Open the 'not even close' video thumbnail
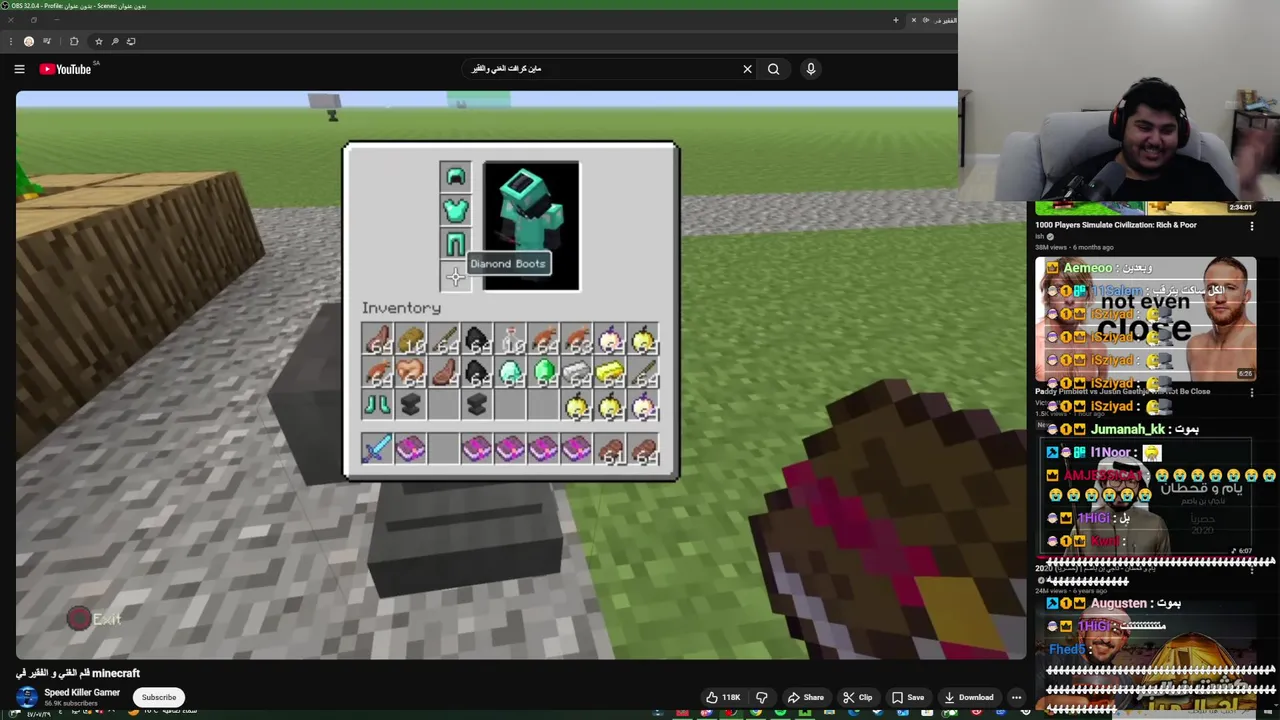 tap(1145, 319)
